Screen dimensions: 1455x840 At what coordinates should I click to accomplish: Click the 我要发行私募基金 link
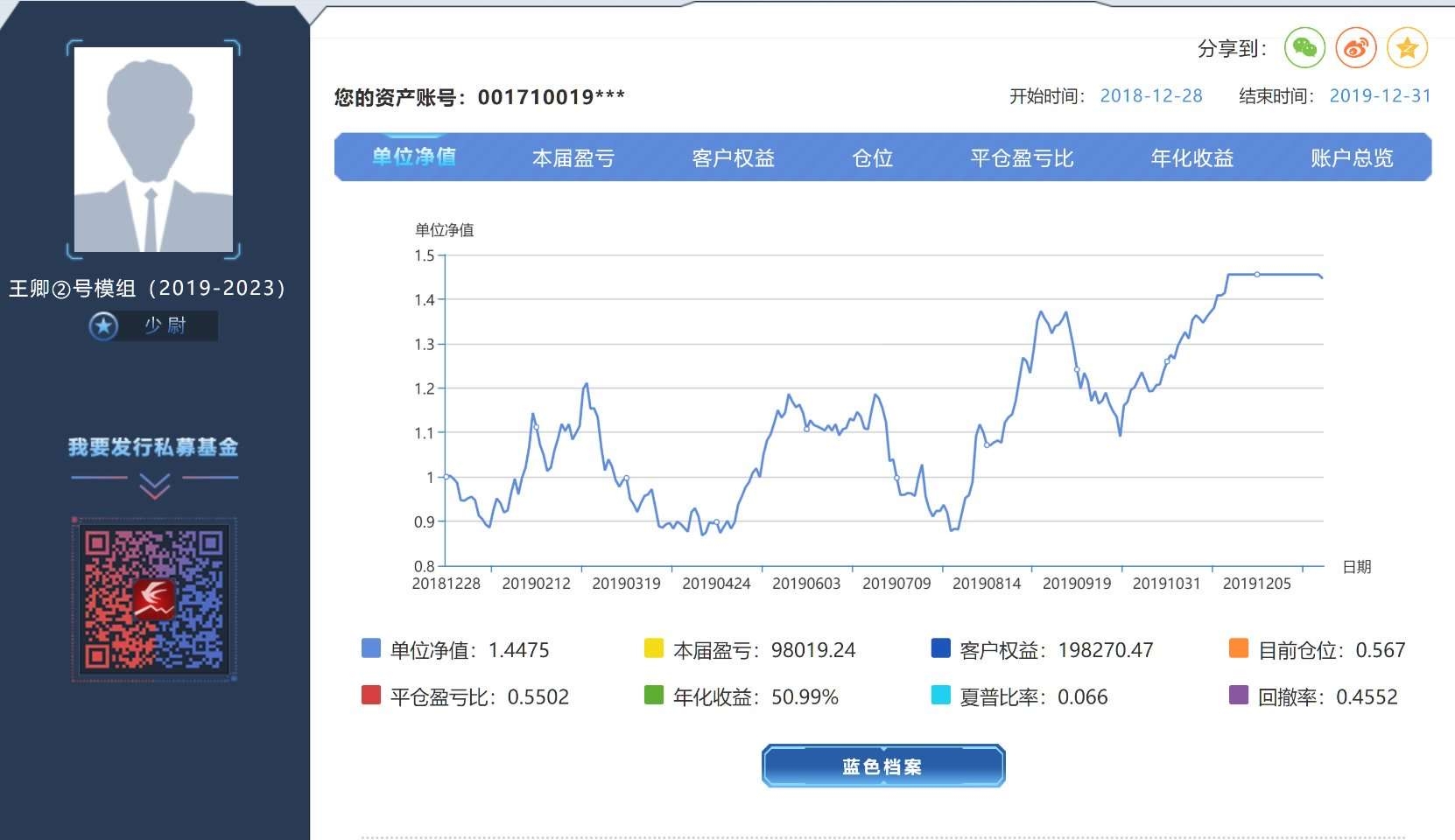tap(153, 447)
